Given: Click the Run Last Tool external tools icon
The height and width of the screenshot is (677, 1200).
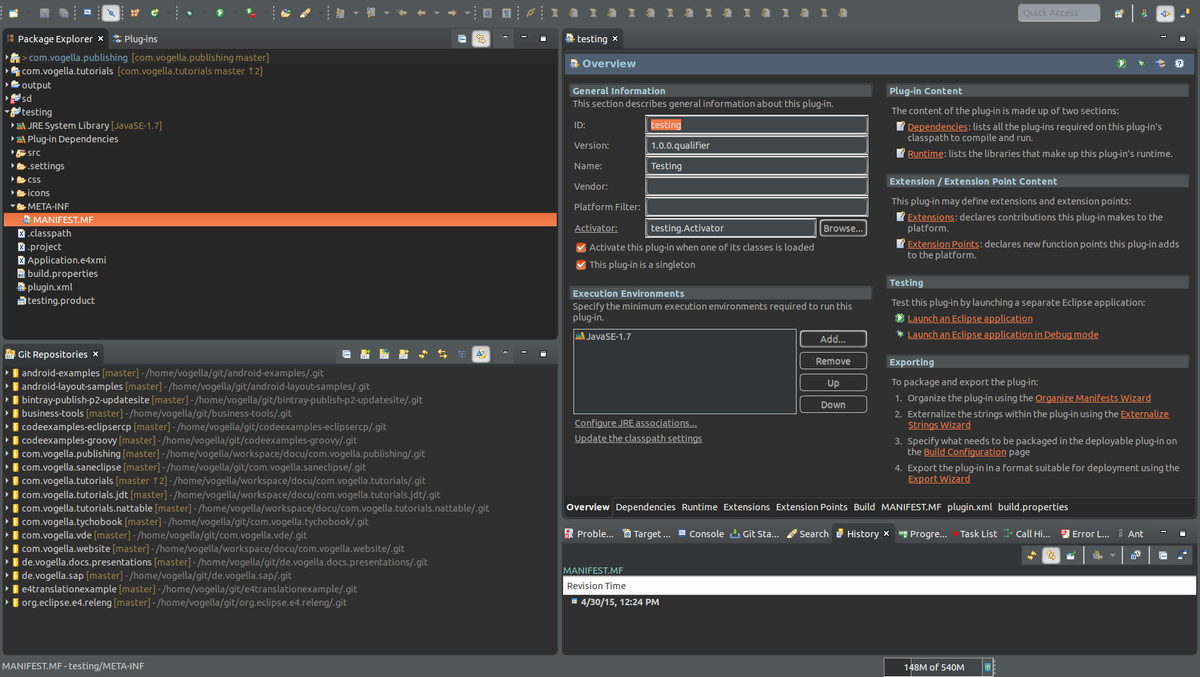Looking at the screenshot, I should click(x=249, y=13).
